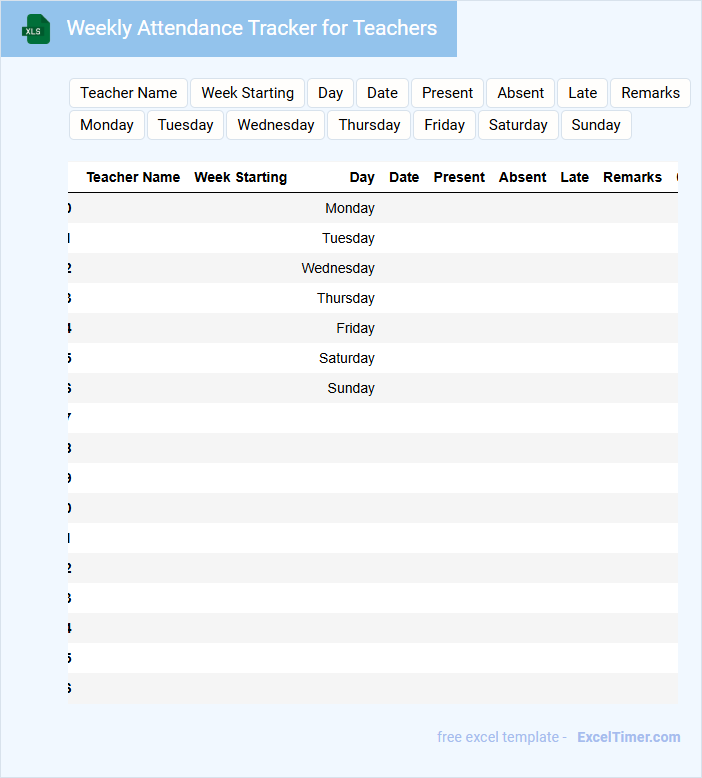Open the Remarks tag button
This screenshot has height=778, width=702.
(x=650, y=93)
